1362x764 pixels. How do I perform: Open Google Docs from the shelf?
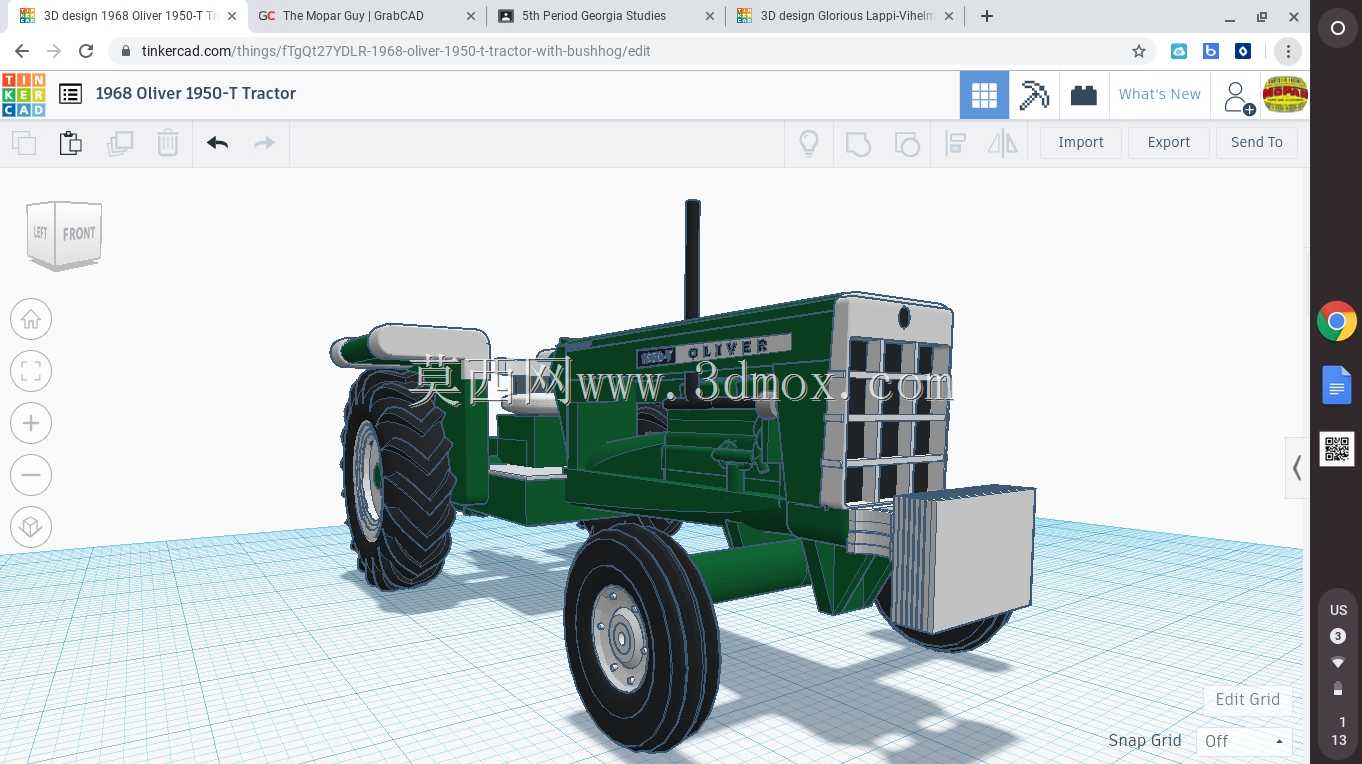(x=1337, y=385)
